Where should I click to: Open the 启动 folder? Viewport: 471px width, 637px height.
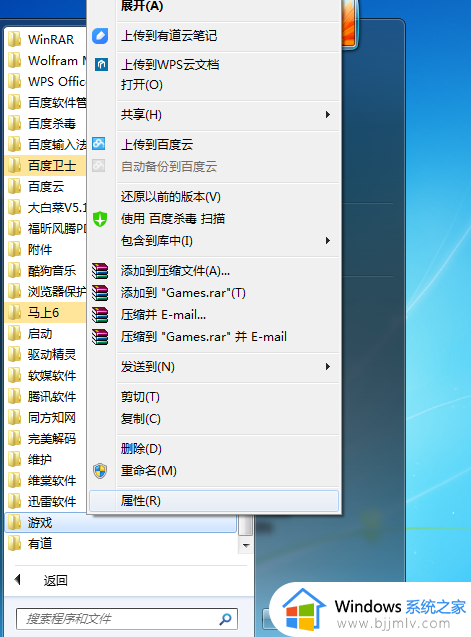(x=46, y=334)
